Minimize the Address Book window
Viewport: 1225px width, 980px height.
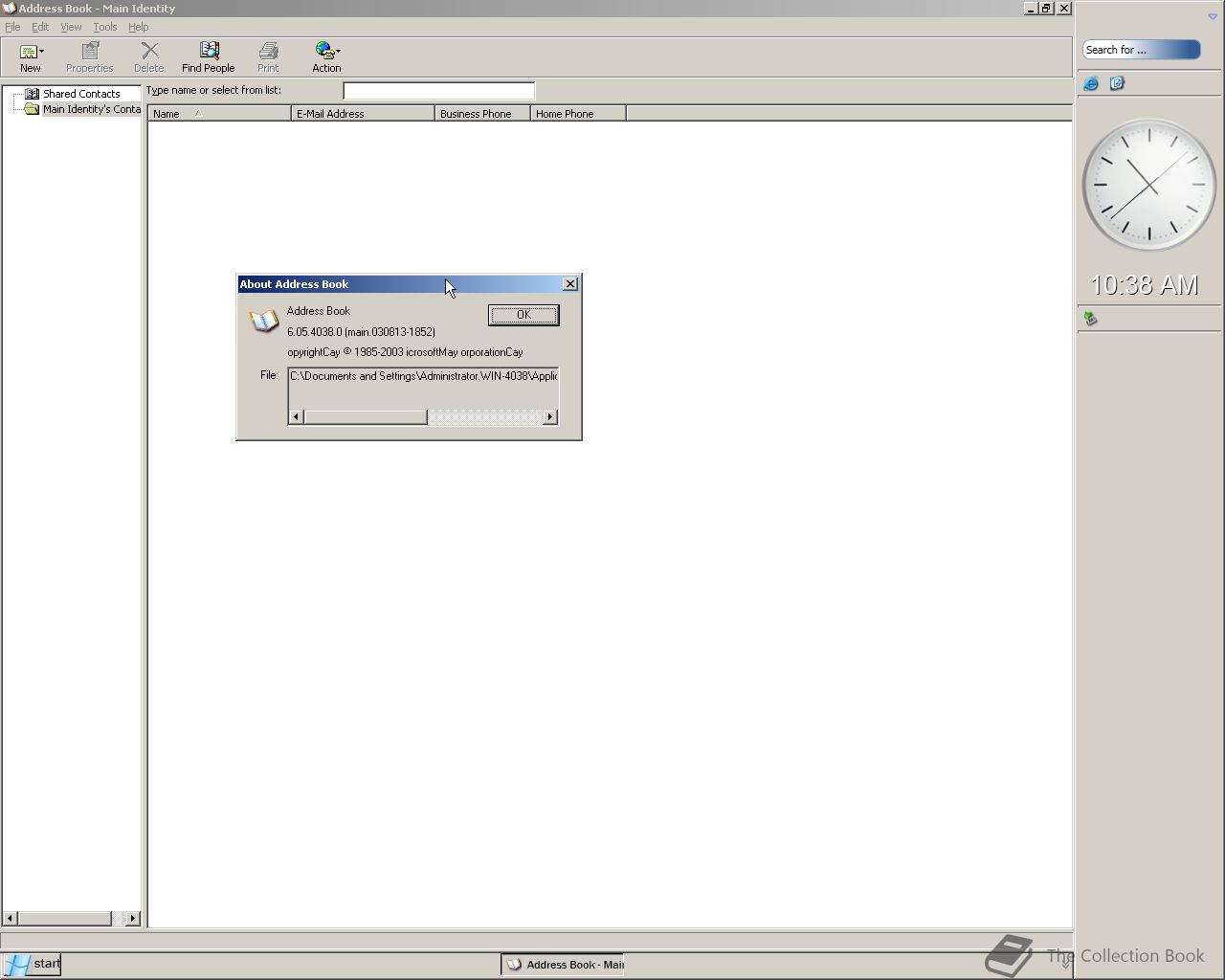pos(1031,9)
